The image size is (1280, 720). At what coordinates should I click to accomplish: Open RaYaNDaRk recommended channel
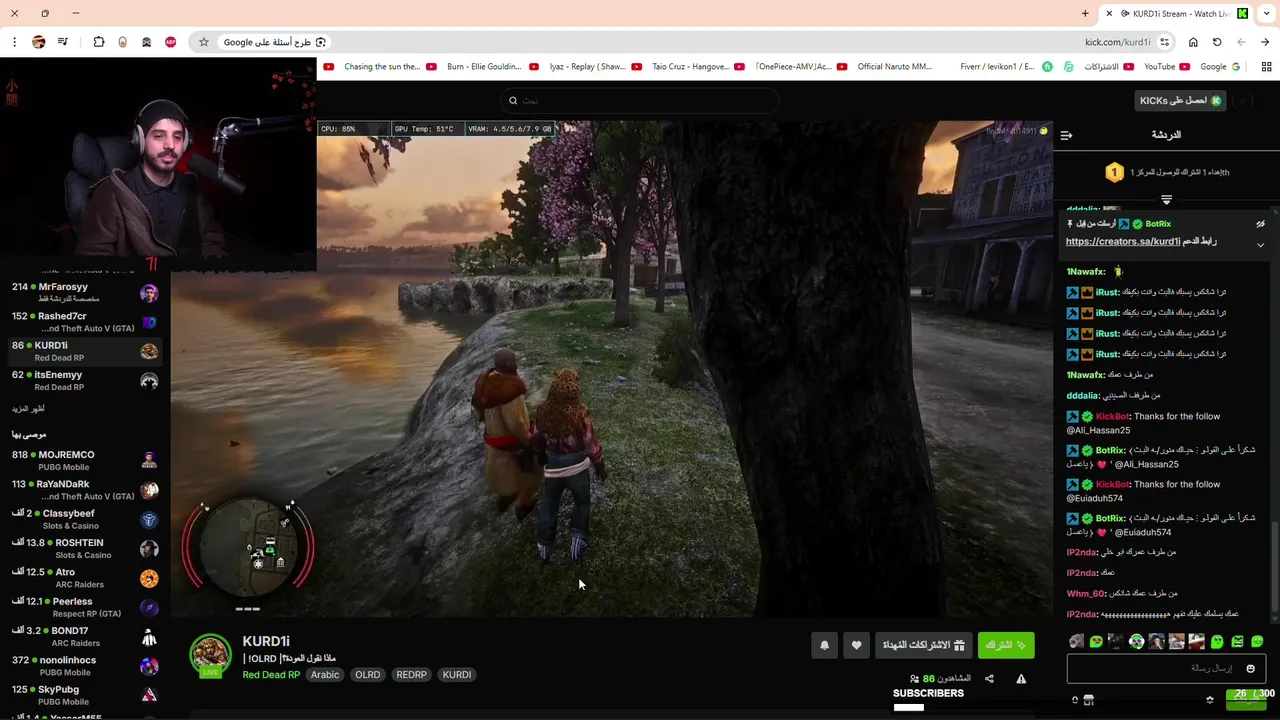click(85, 490)
